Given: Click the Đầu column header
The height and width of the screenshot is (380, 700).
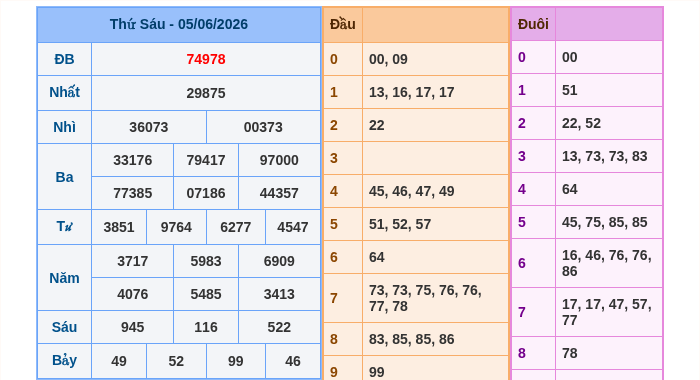Looking at the screenshot, I should click(342, 24).
